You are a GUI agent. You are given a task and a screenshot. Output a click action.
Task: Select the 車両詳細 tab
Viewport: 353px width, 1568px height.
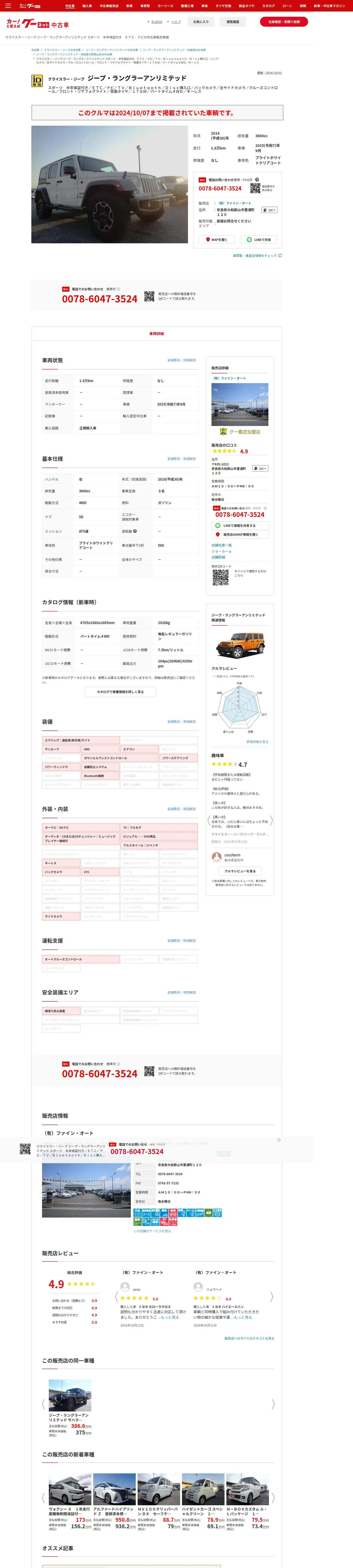[x=156, y=333]
